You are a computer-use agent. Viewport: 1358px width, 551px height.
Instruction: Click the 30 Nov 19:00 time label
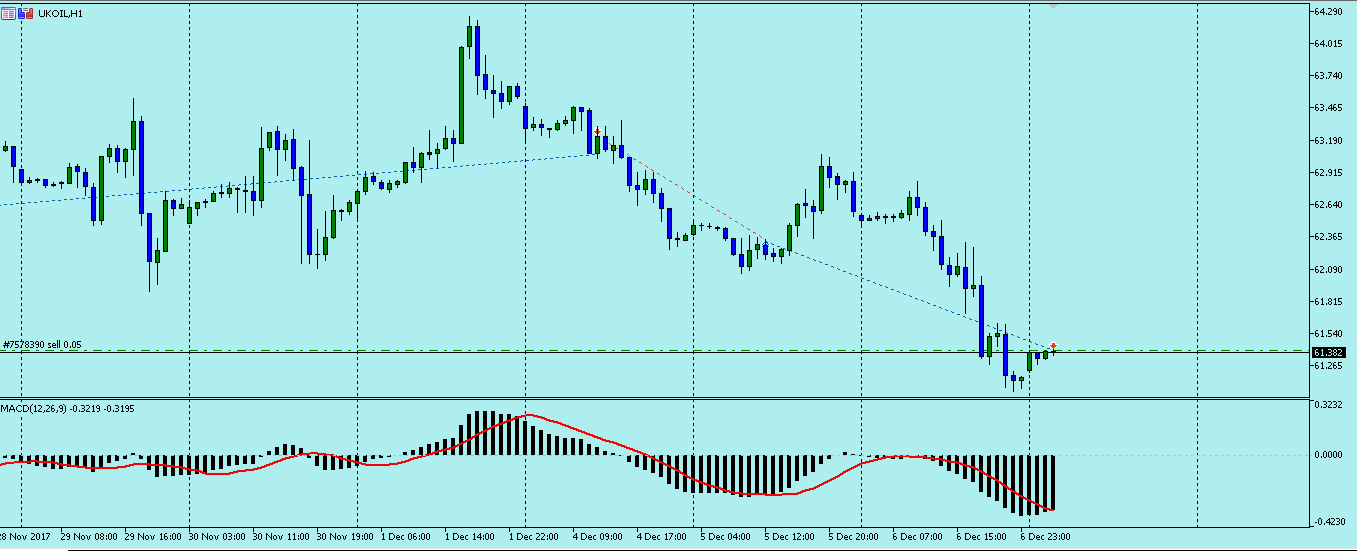click(x=346, y=537)
